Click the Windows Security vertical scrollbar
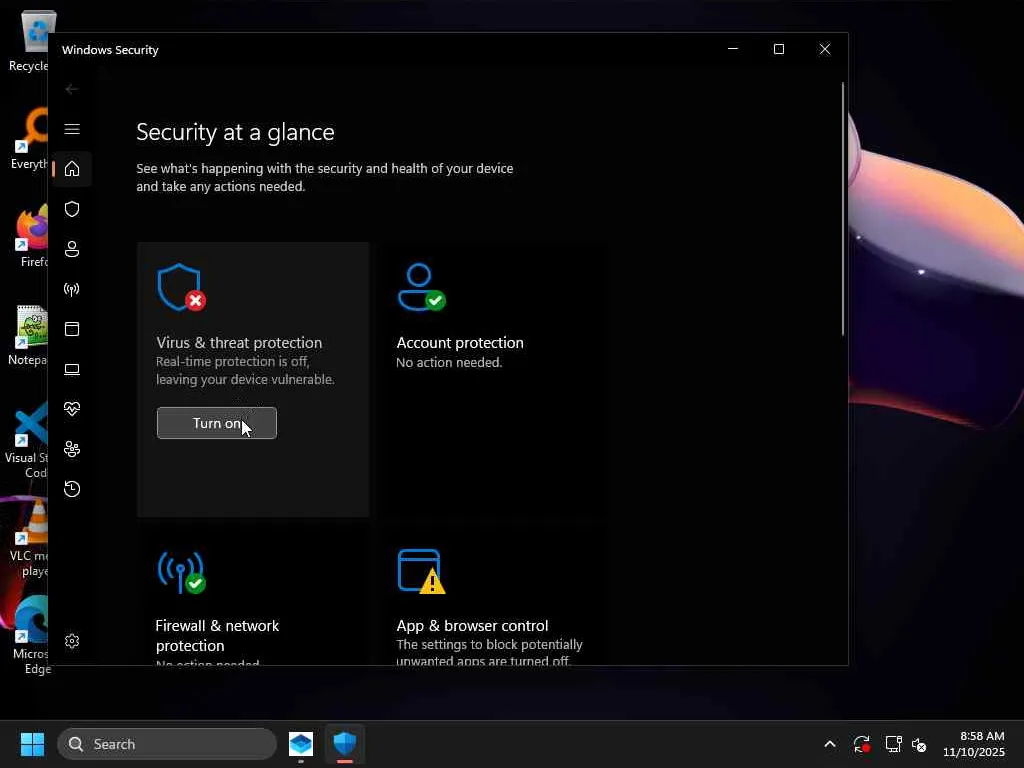The width and height of the screenshot is (1024, 768). tap(842, 209)
